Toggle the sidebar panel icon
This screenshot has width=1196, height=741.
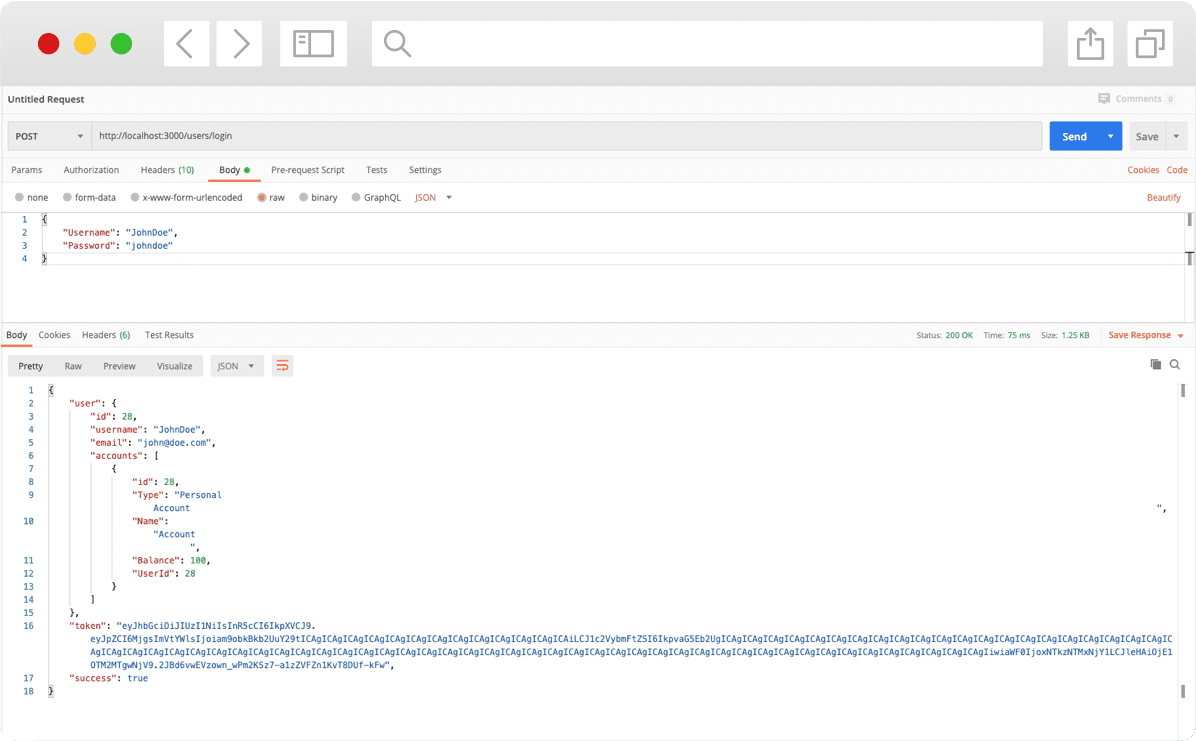(313, 44)
